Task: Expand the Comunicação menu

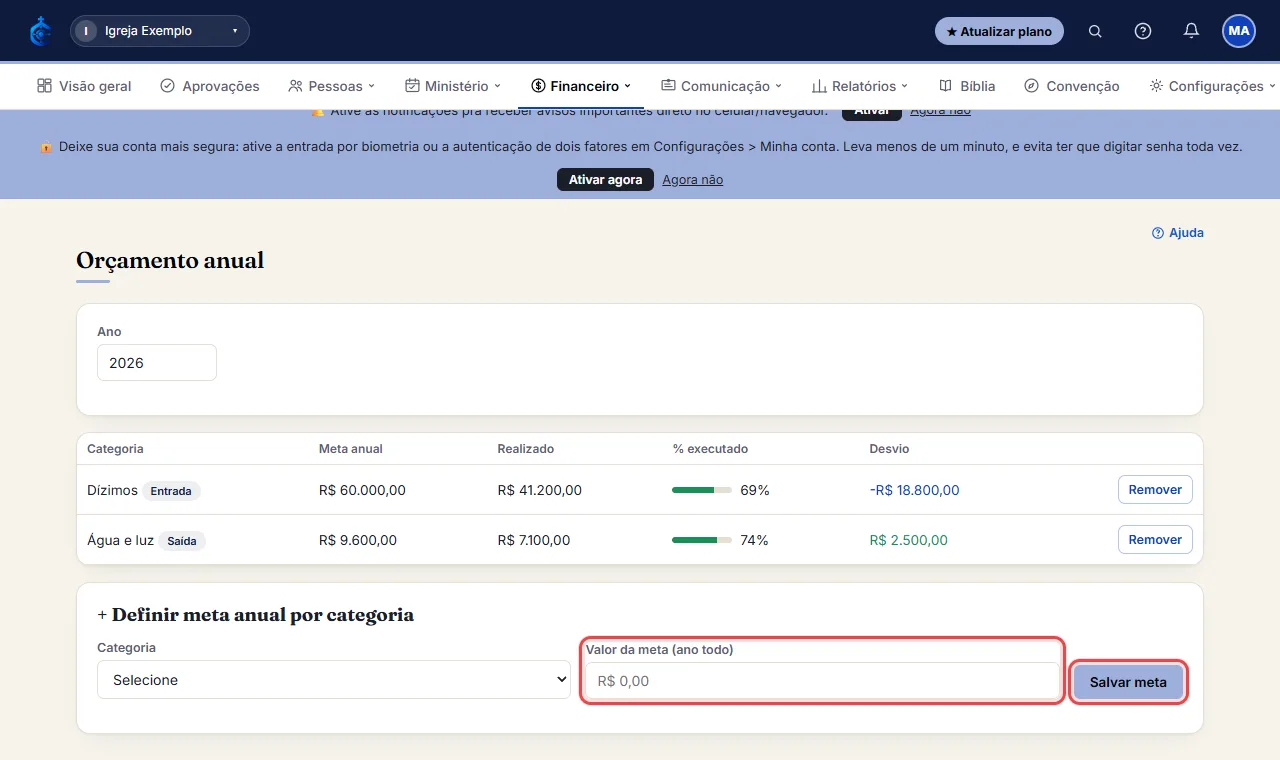Action: click(721, 86)
